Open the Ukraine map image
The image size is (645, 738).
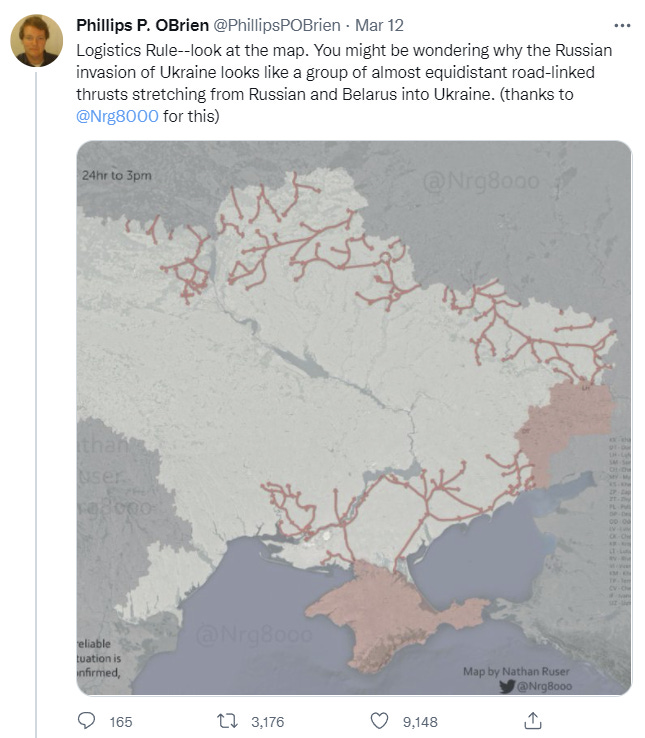click(354, 400)
